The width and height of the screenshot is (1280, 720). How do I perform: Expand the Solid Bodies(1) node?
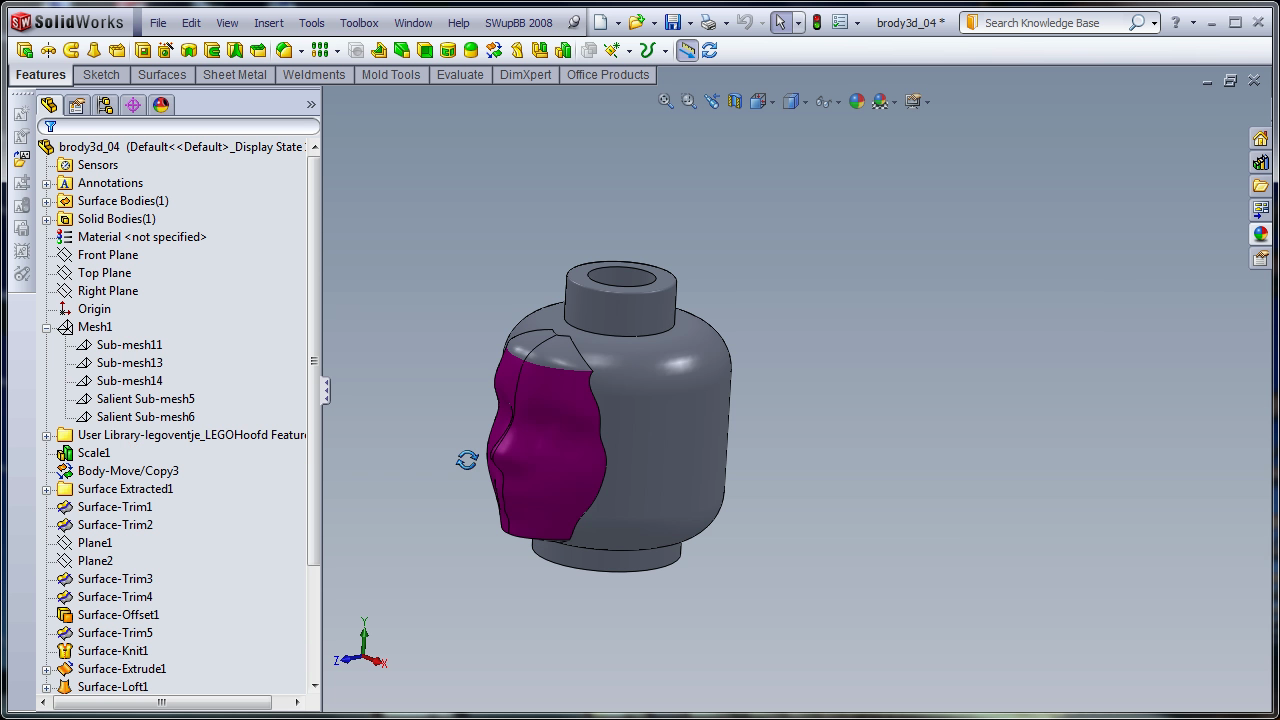tap(47, 219)
